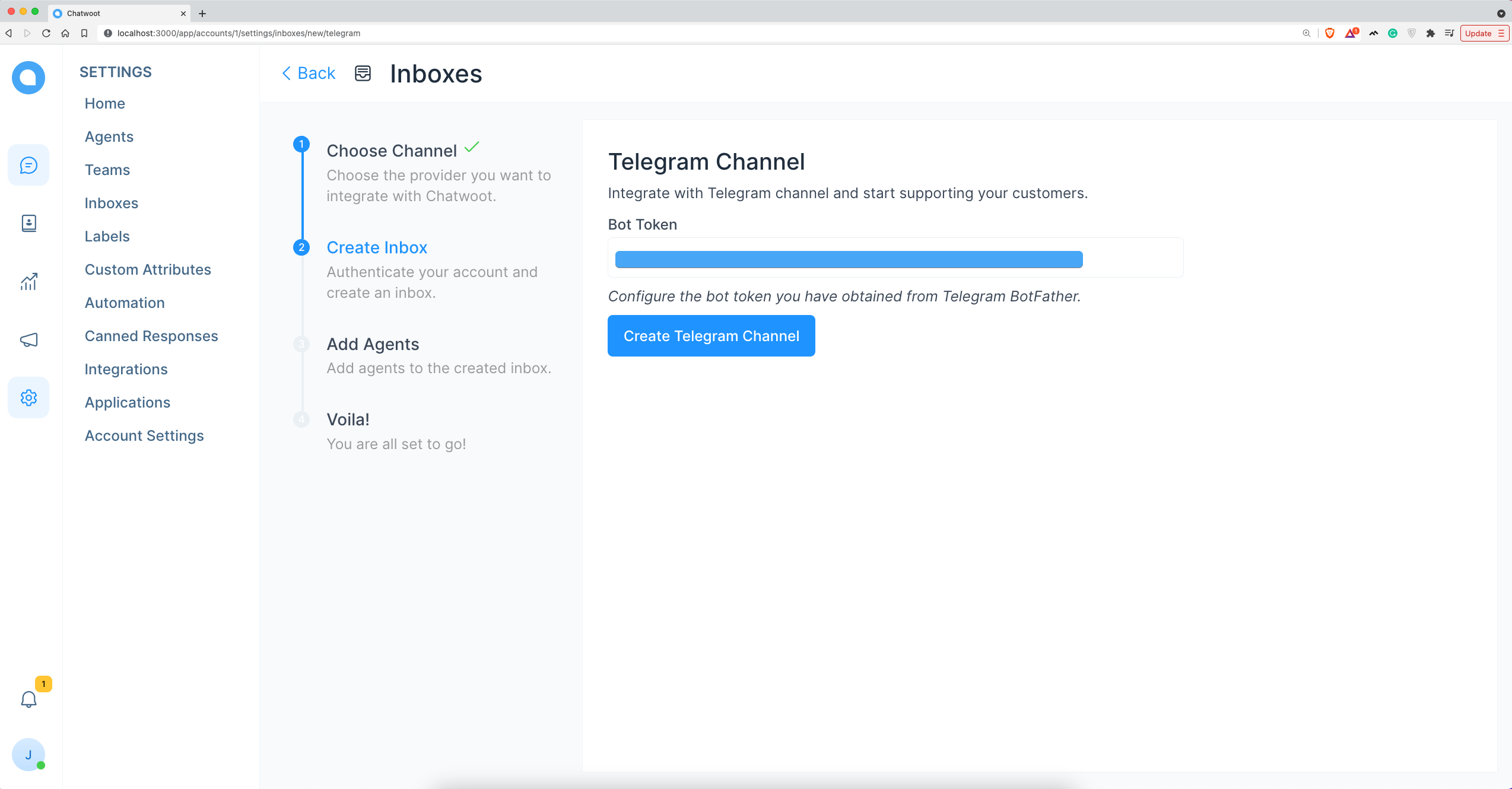Open Integrations settings
This screenshot has width=1512, height=789.
126,369
